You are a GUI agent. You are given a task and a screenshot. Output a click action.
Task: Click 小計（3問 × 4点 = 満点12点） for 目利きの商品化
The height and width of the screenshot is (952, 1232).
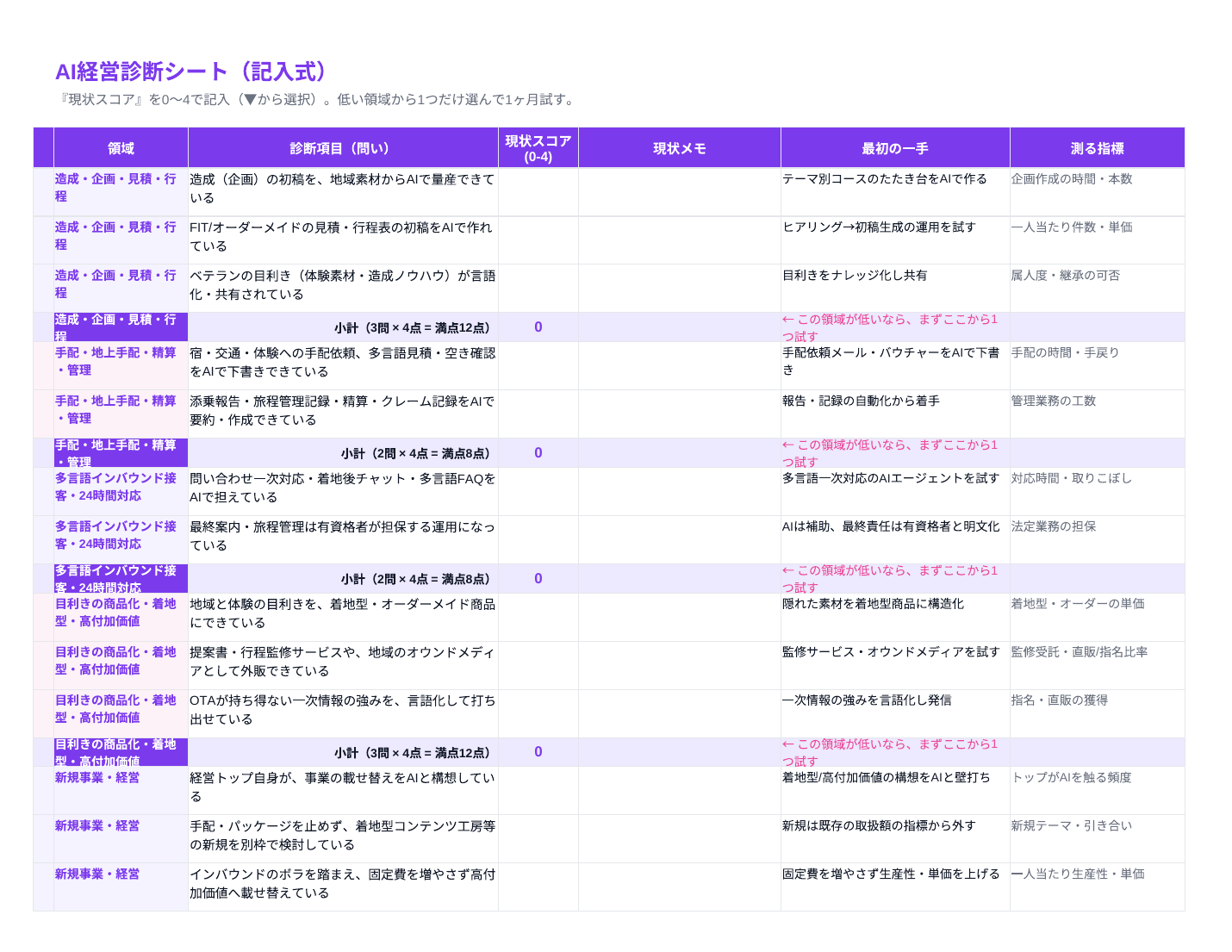pos(415,753)
